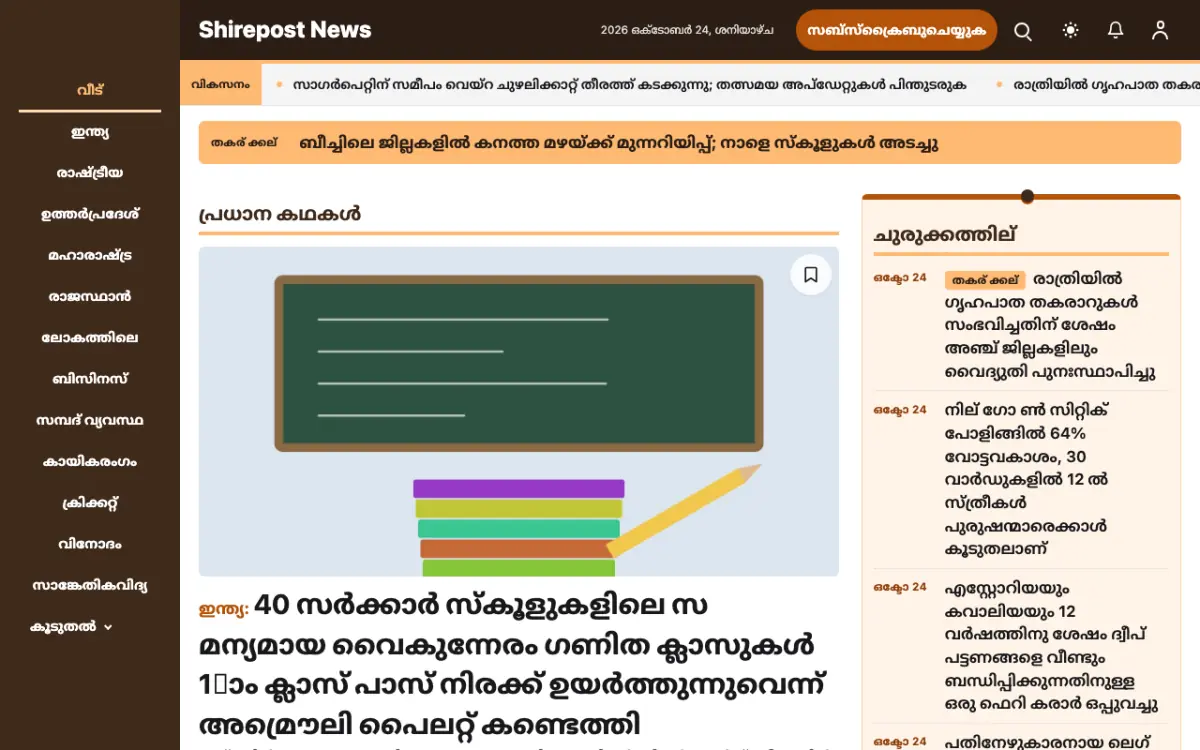Open രാഷ്ട്രീയ section in sidebar

tap(90, 173)
